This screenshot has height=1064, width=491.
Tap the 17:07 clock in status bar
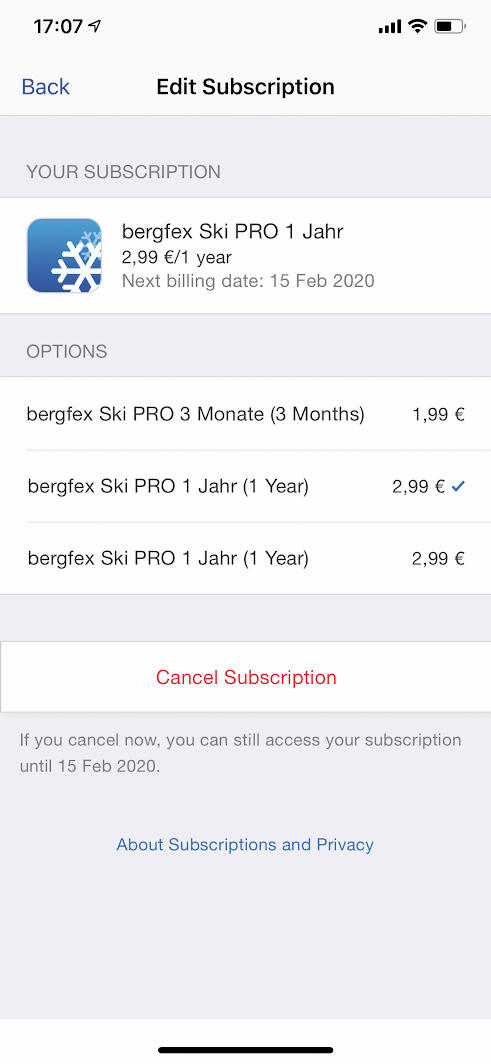(58, 26)
